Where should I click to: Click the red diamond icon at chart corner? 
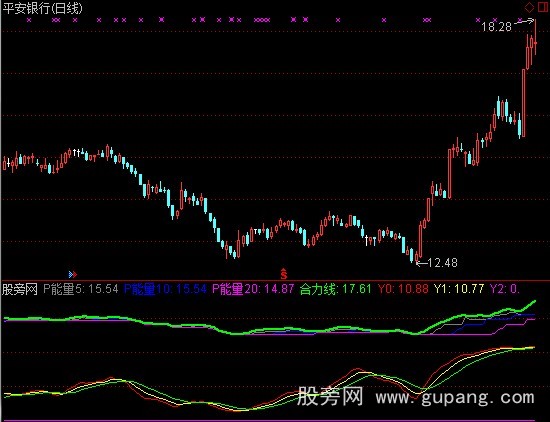pyautogui.click(x=529, y=7)
